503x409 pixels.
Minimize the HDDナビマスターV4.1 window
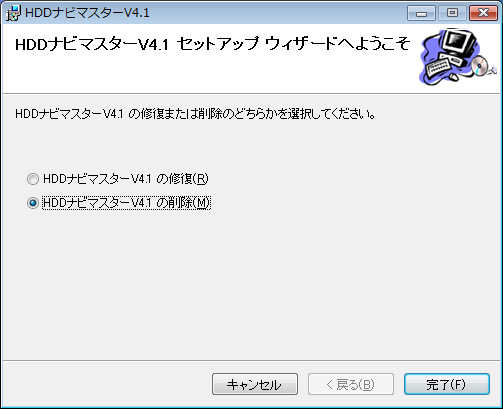pyautogui.click(x=421, y=13)
